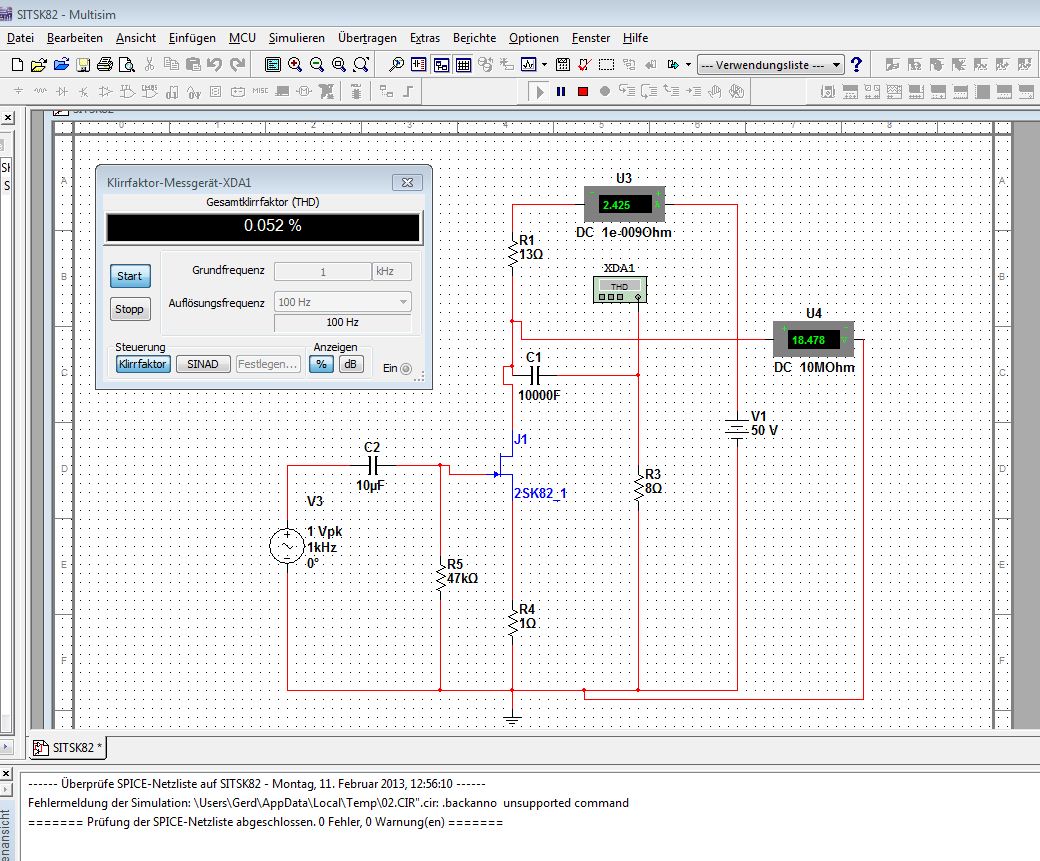This screenshot has height=861, width=1040.
Task: Display distortion in dB
Action: [x=350, y=364]
